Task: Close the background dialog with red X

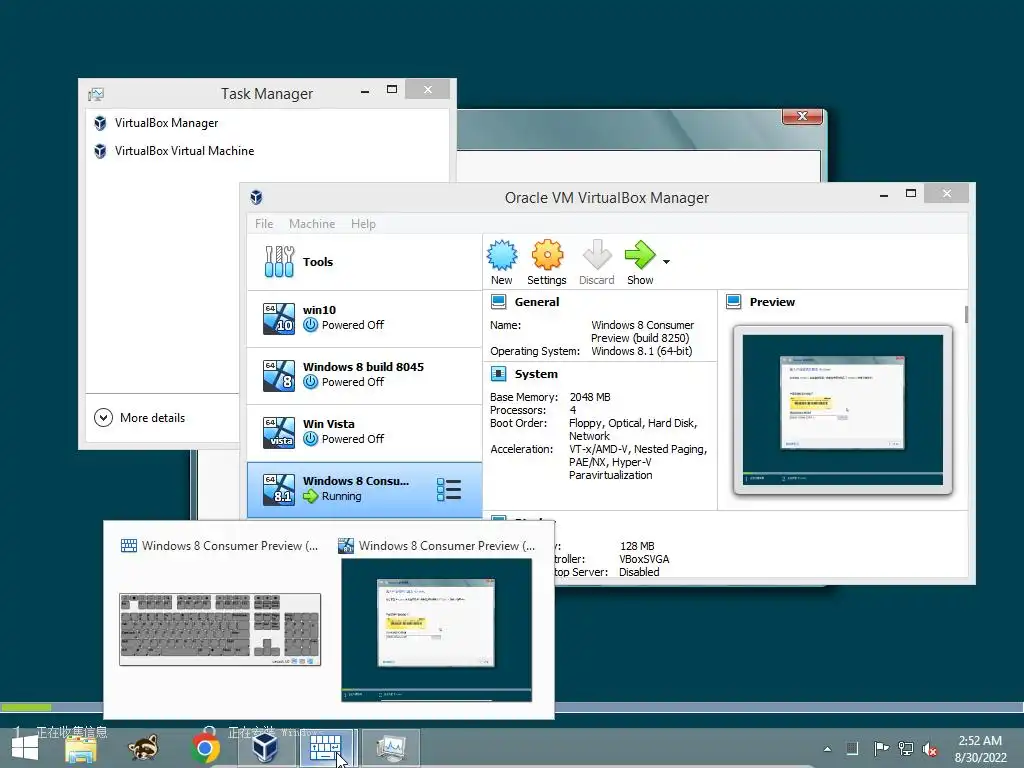Action: click(802, 116)
